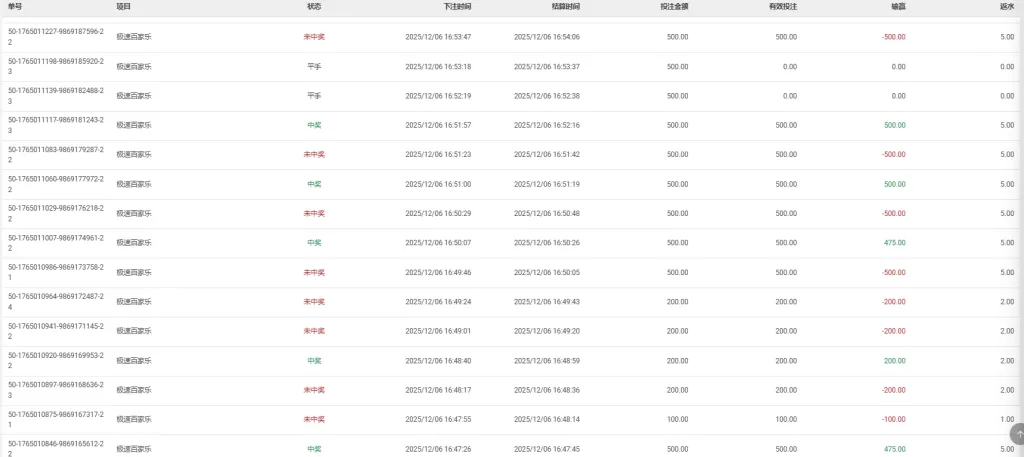This screenshot has width=1024, height=457.
Task: Click the -100.00 loss amount
Action: coord(892,420)
